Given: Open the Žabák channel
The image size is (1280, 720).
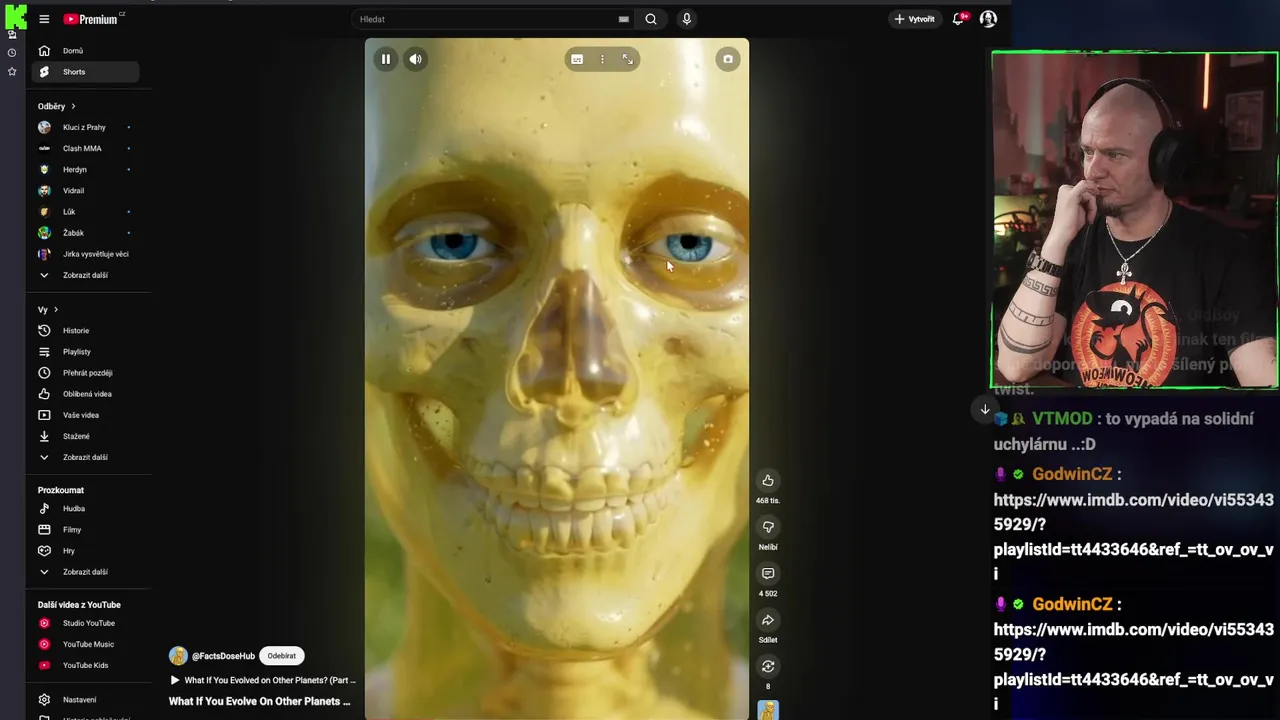Looking at the screenshot, I should pyautogui.click(x=85, y=232).
